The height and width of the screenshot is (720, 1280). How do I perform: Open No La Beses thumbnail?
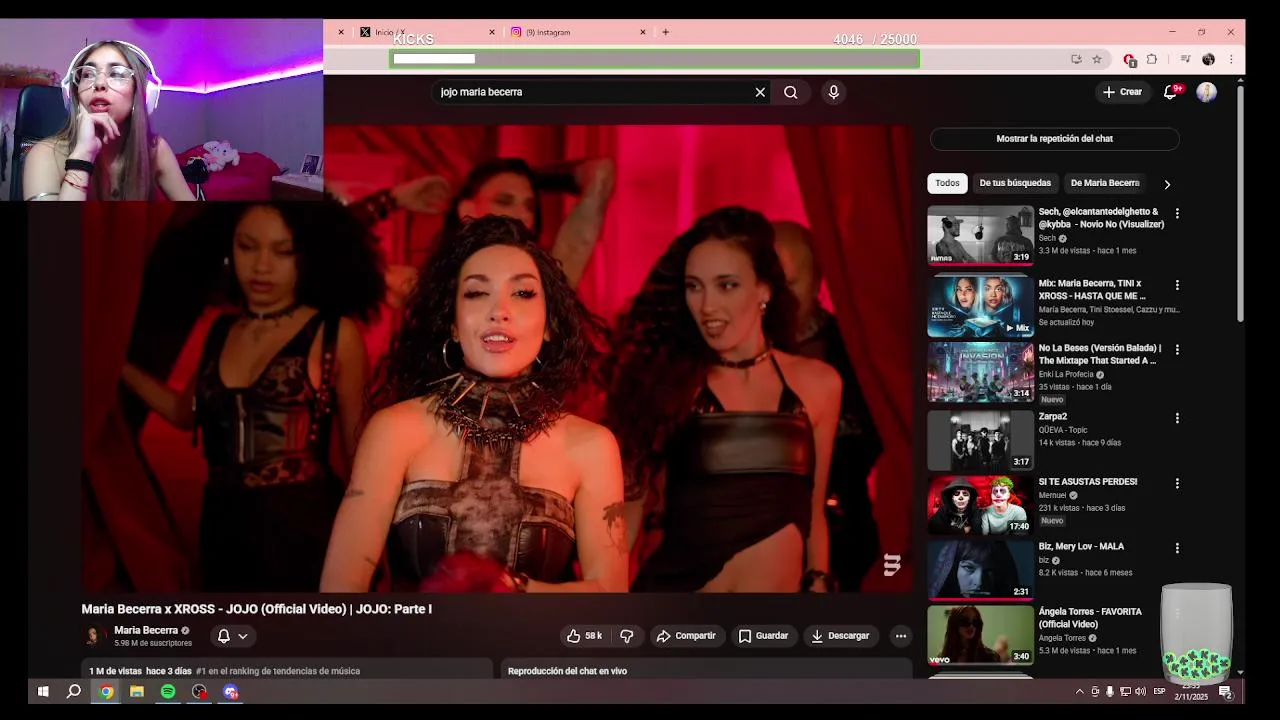(980, 372)
